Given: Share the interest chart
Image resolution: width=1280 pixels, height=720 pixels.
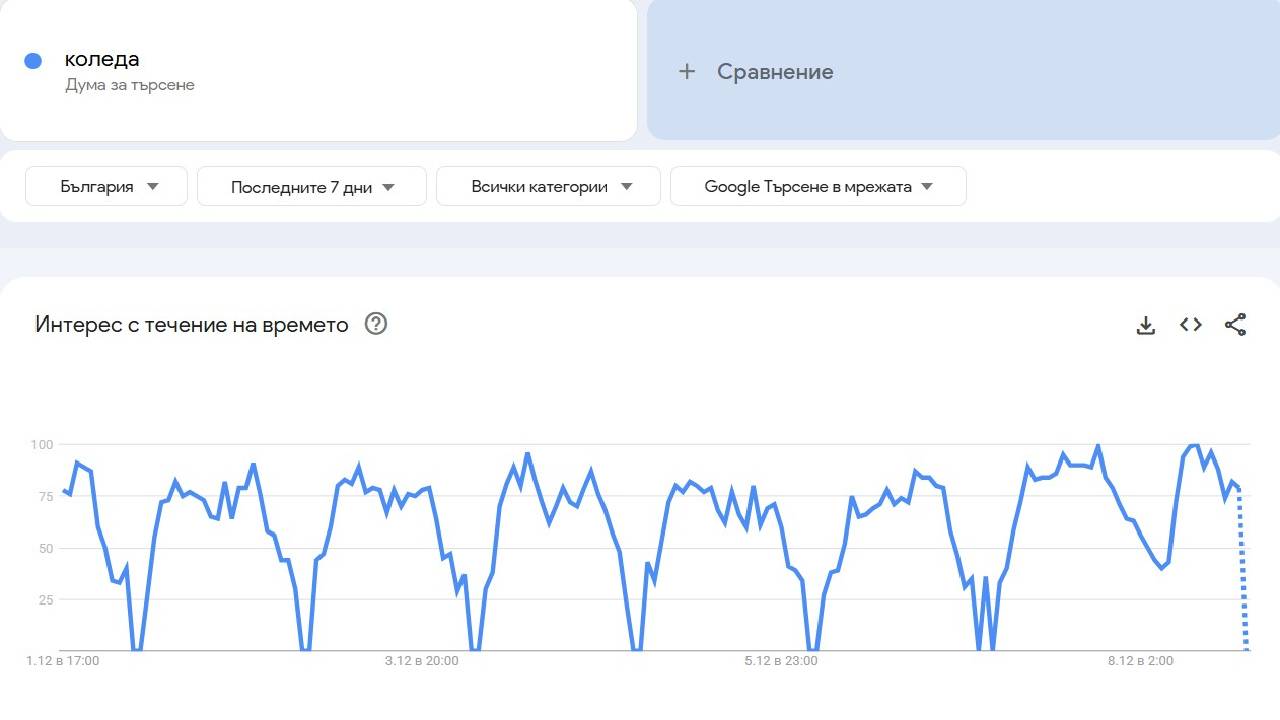Looking at the screenshot, I should [1236, 324].
